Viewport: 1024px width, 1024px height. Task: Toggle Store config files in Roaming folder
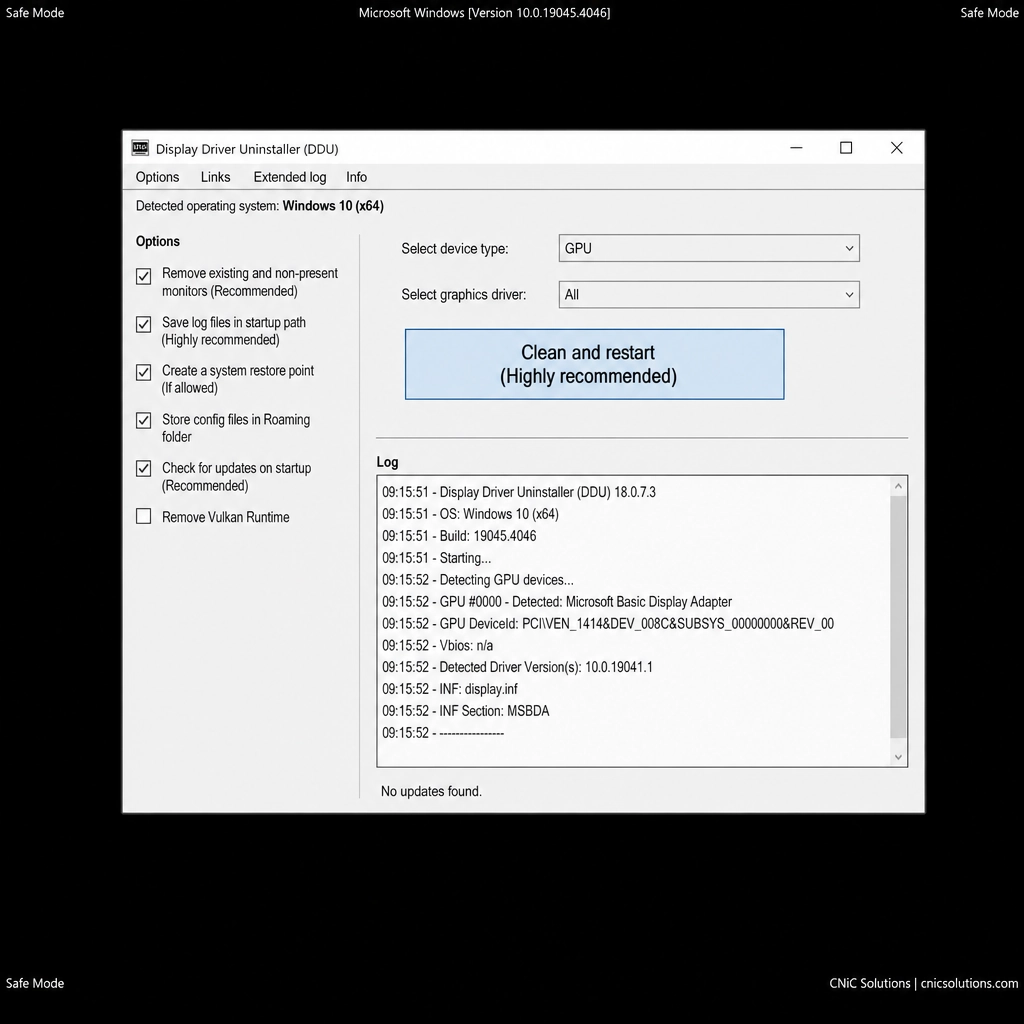pyautogui.click(x=144, y=421)
